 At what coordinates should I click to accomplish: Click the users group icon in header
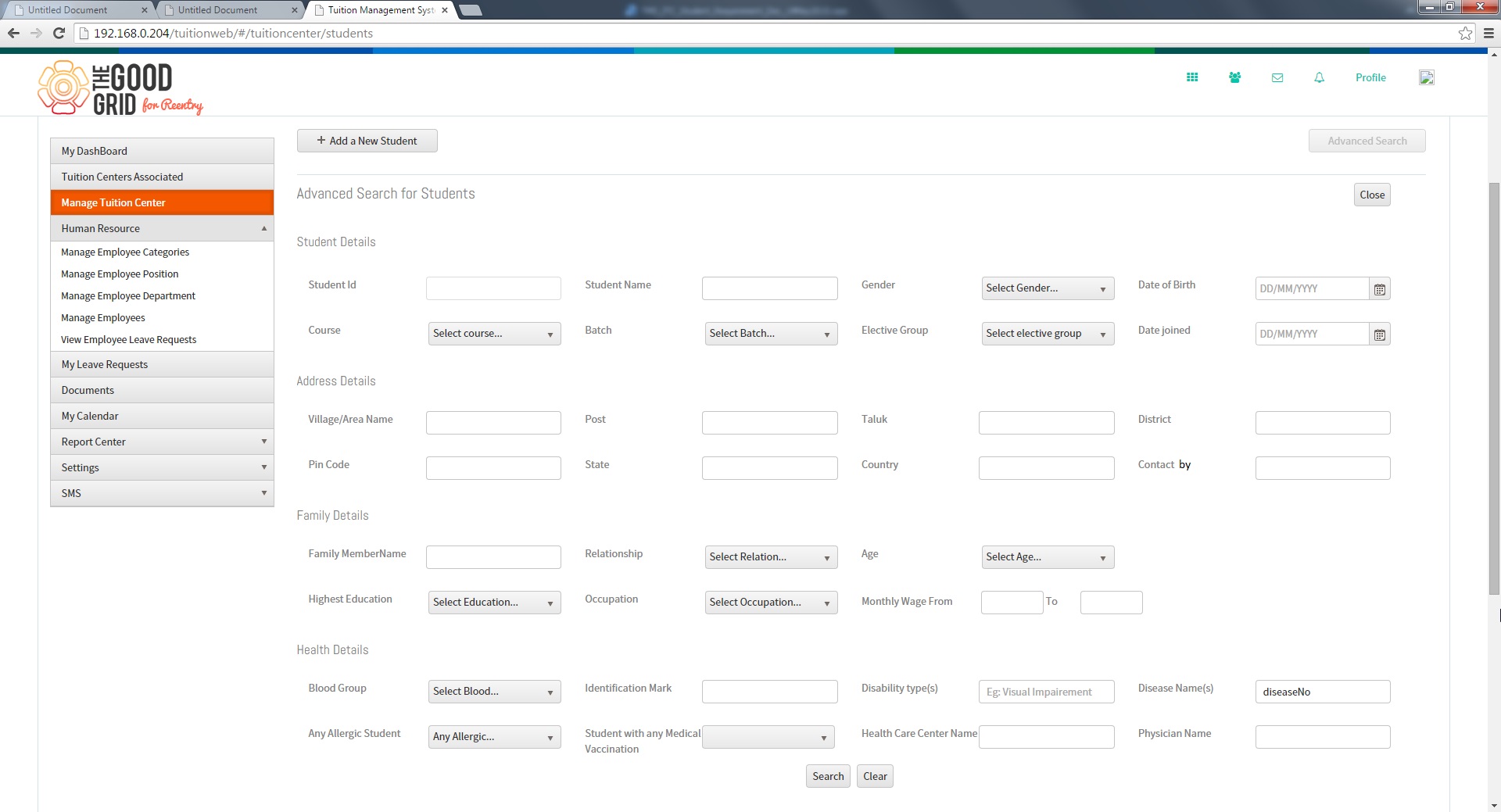(x=1234, y=77)
